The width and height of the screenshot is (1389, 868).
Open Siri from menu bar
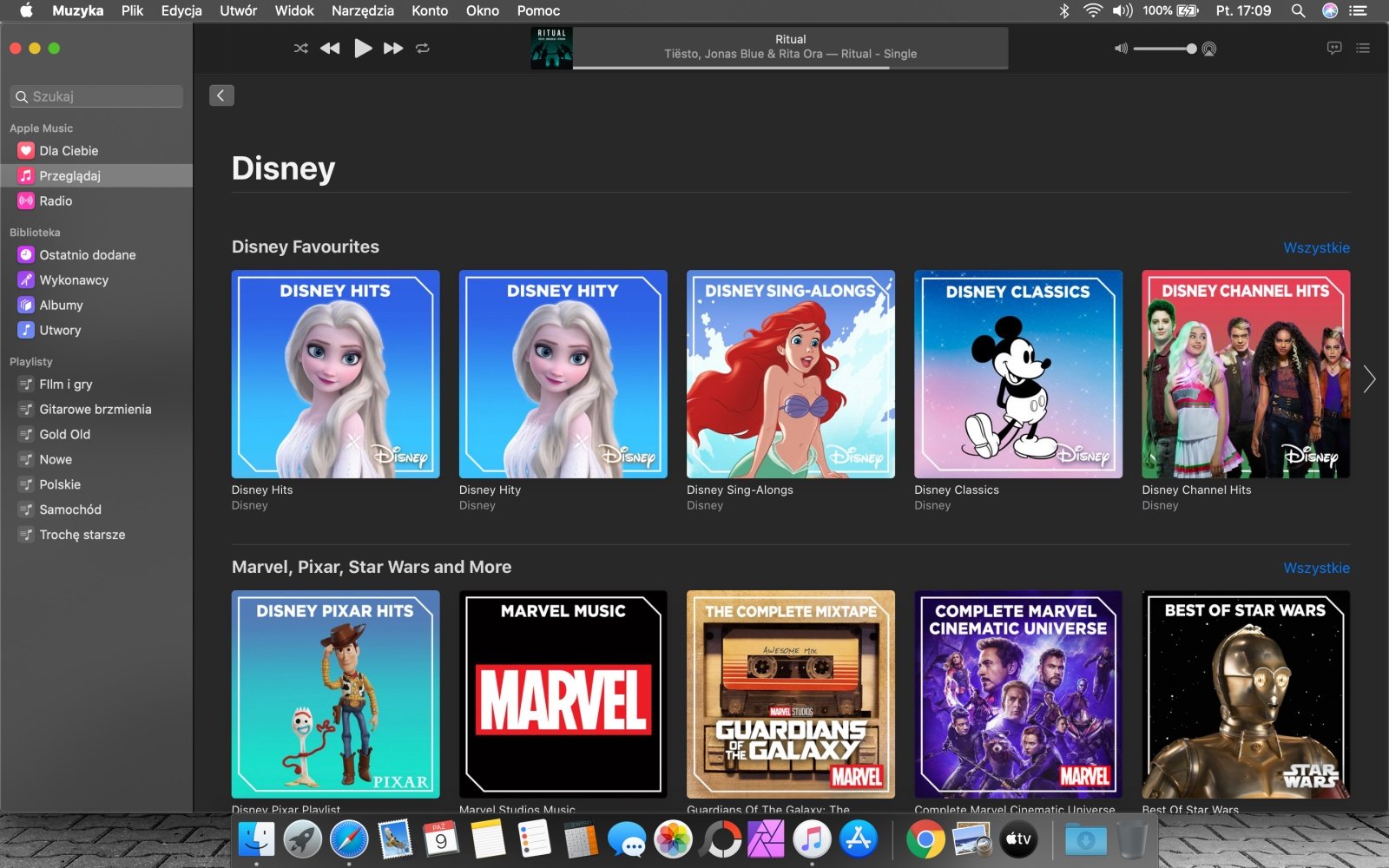(x=1329, y=10)
